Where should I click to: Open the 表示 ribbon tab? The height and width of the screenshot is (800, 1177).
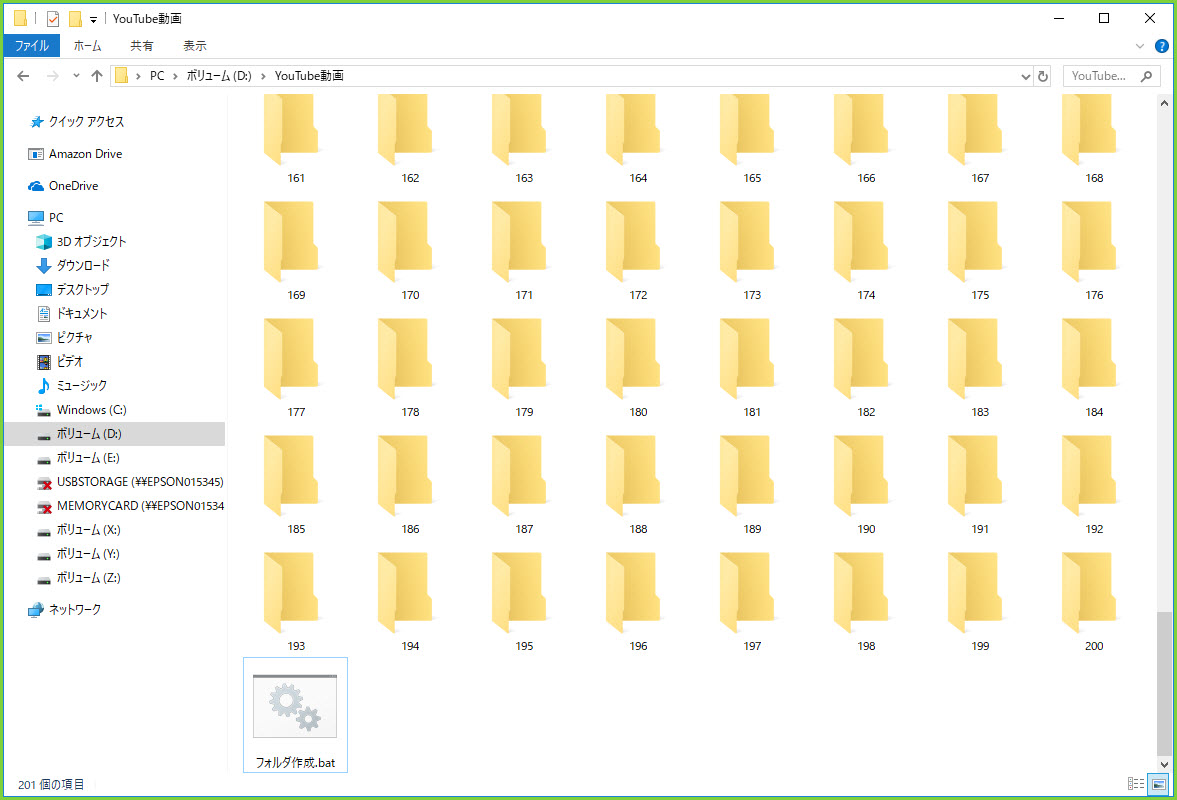[x=195, y=46]
